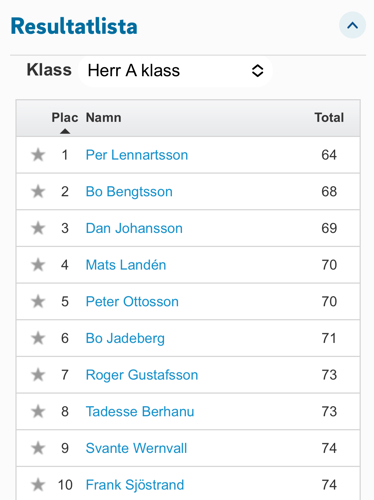Click the star for Tadesse Berhanu
The width and height of the screenshot is (374, 500).
coord(38,412)
